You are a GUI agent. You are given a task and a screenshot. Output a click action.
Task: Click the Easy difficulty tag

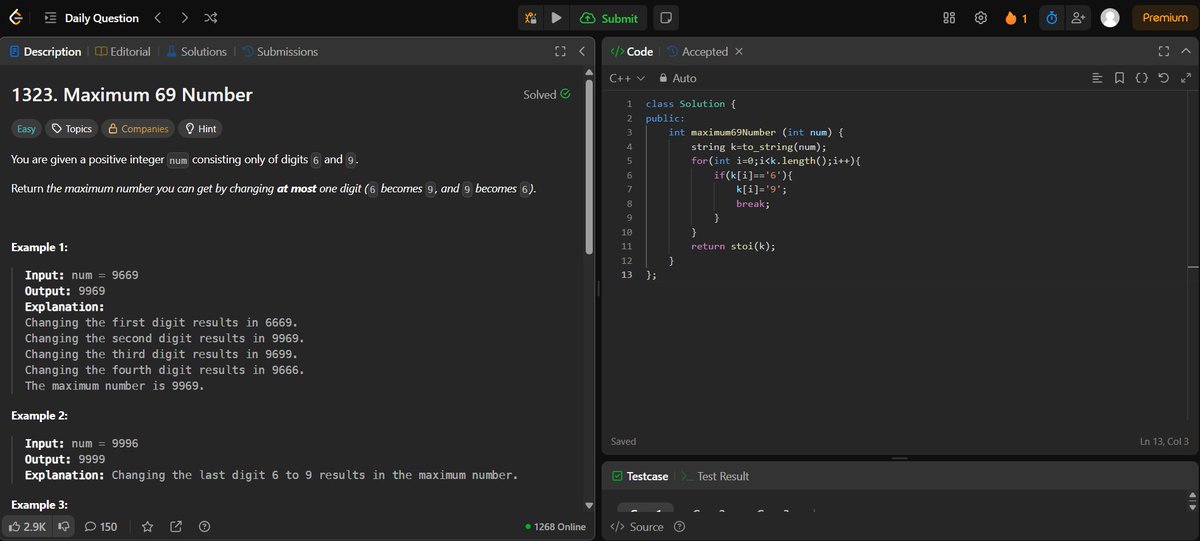click(26, 129)
